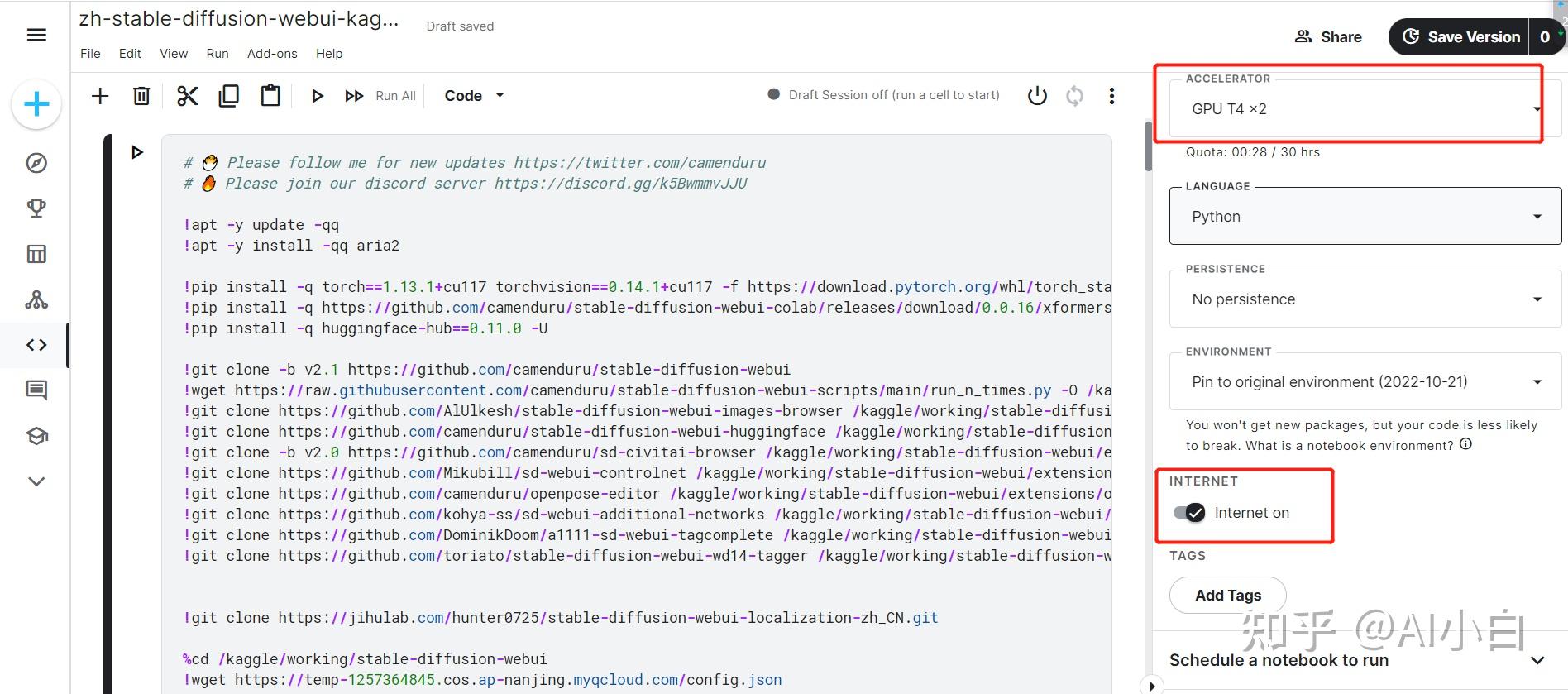Paste cell using clipboard icon
This screenshot has height=694, width=1568.
270,96
